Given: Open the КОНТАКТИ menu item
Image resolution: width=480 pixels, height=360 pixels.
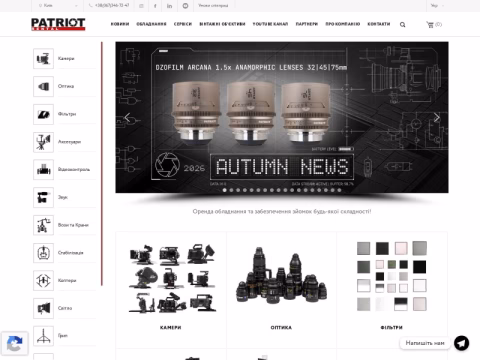Looking at the screenshot, I should point(379,24).
